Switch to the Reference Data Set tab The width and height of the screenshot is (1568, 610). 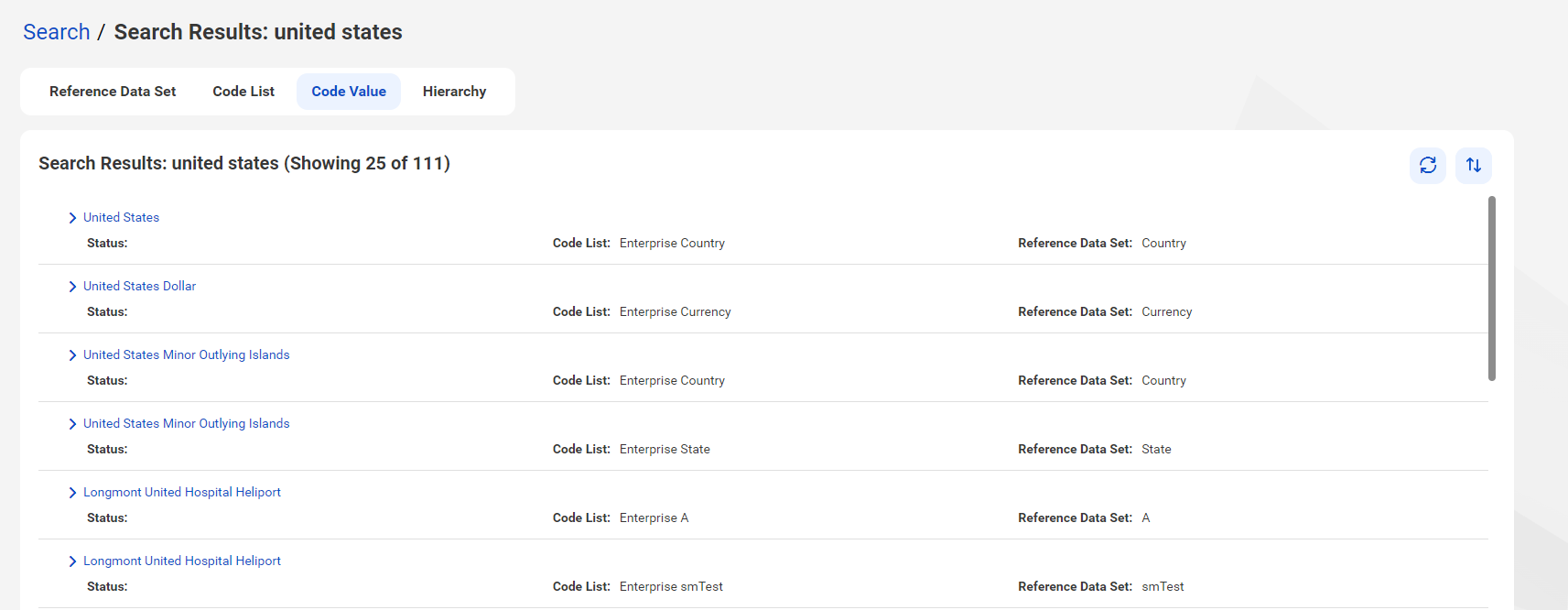(x=113, y=92)
